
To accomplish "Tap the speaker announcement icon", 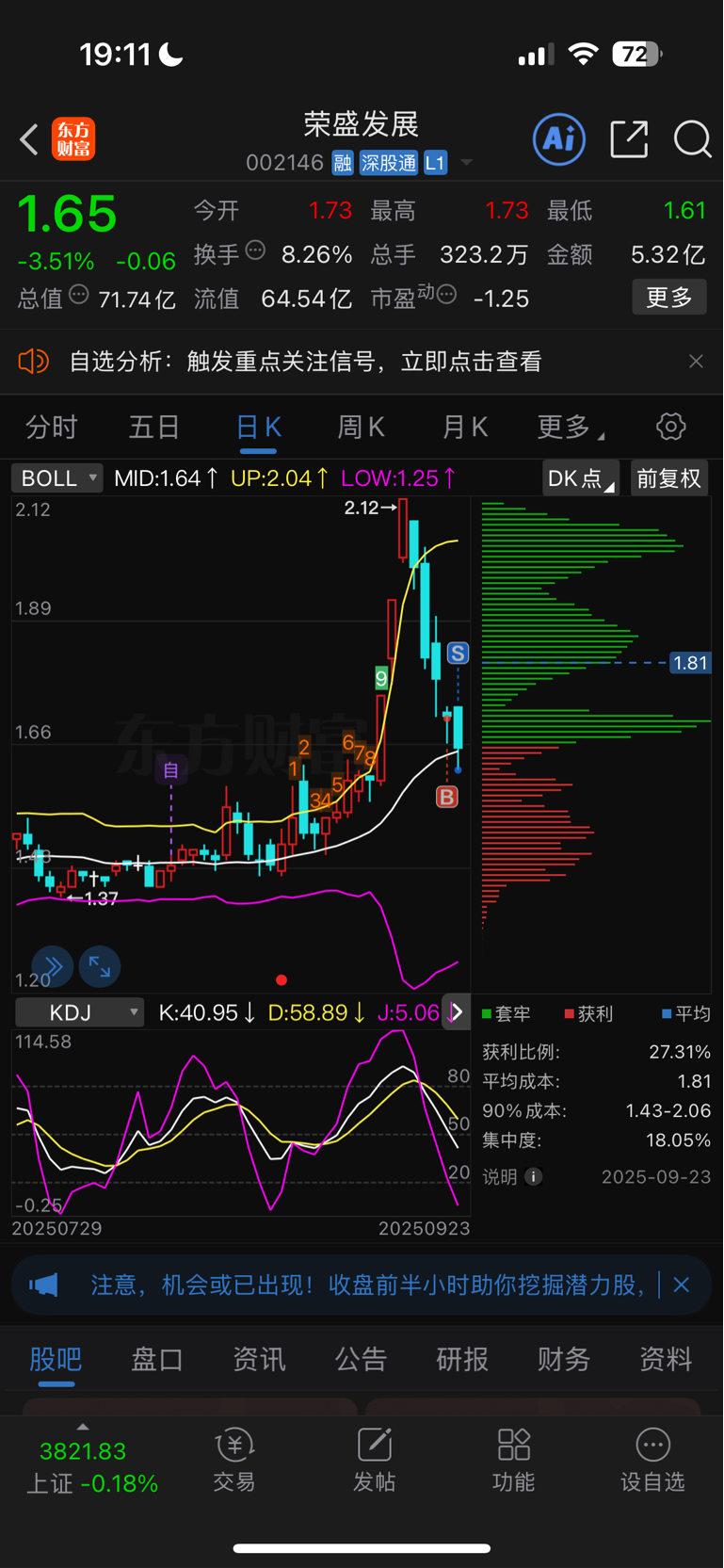I will 33,361.
